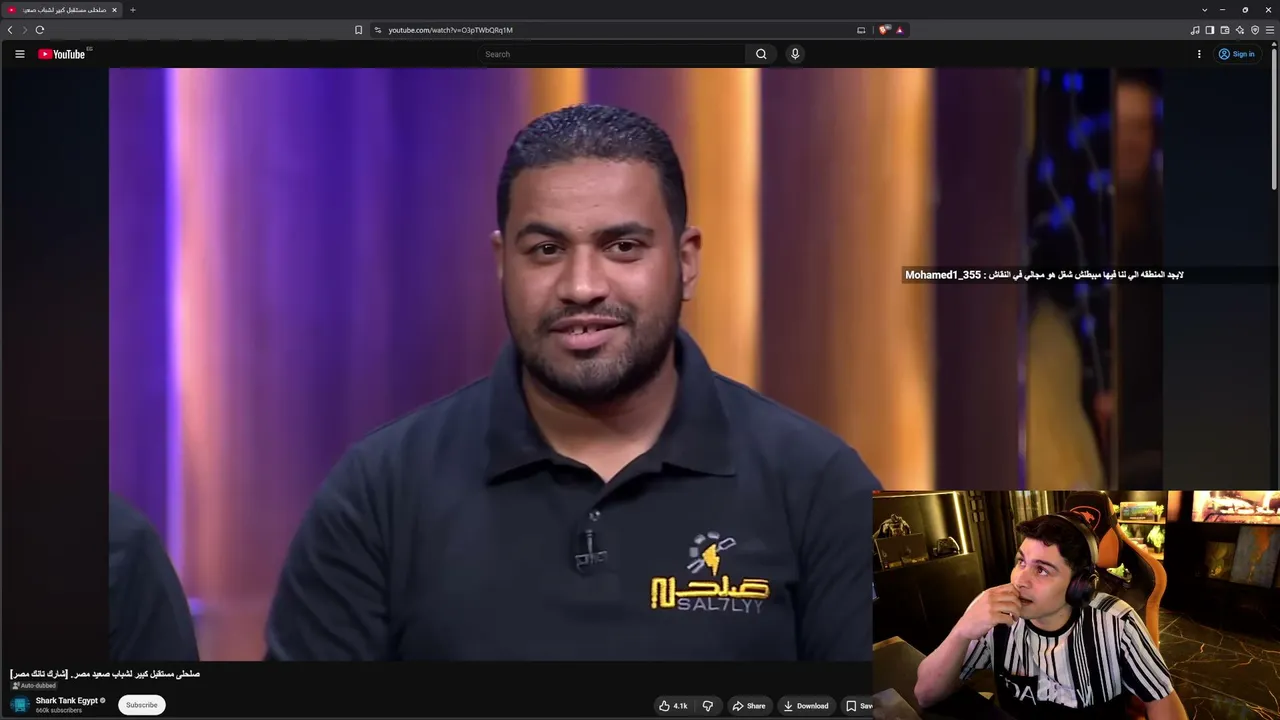Go to the YouTube home logo
The image size is (1280, 720).
62,54
